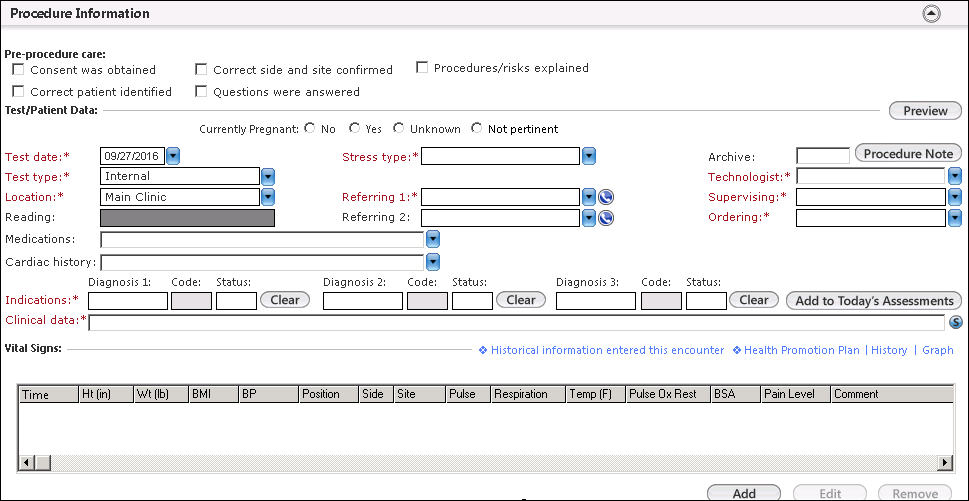Select No for Currently Pregnant

[x=310, y=128]
